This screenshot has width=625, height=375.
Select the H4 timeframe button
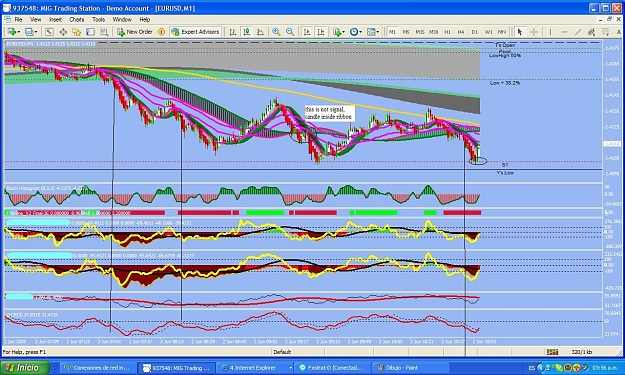click(x=461, y=32)
